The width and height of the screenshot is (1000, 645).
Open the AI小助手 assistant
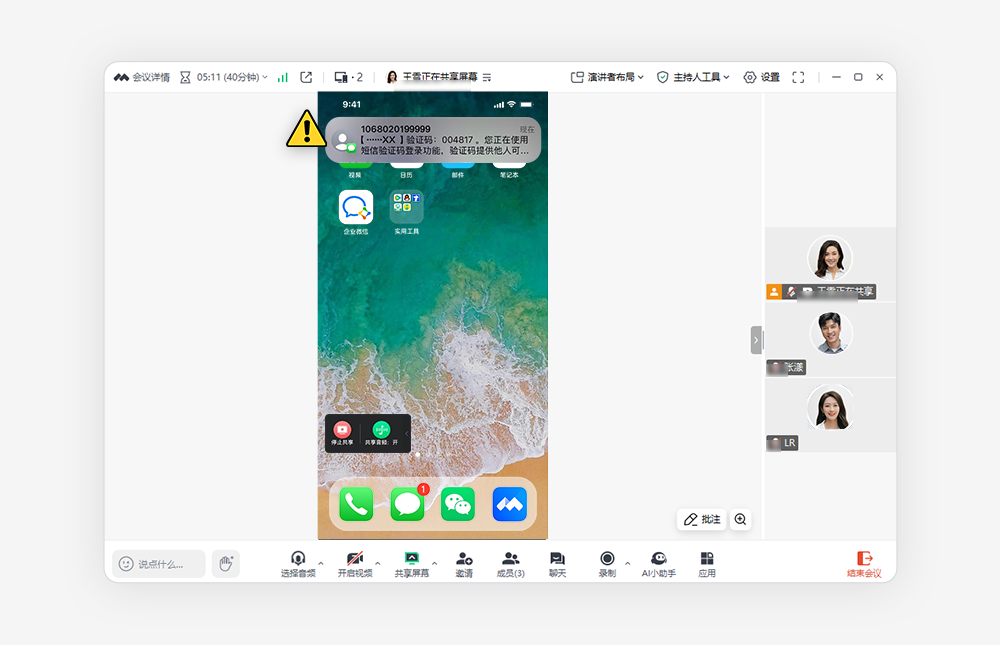(x=658, y=565)
